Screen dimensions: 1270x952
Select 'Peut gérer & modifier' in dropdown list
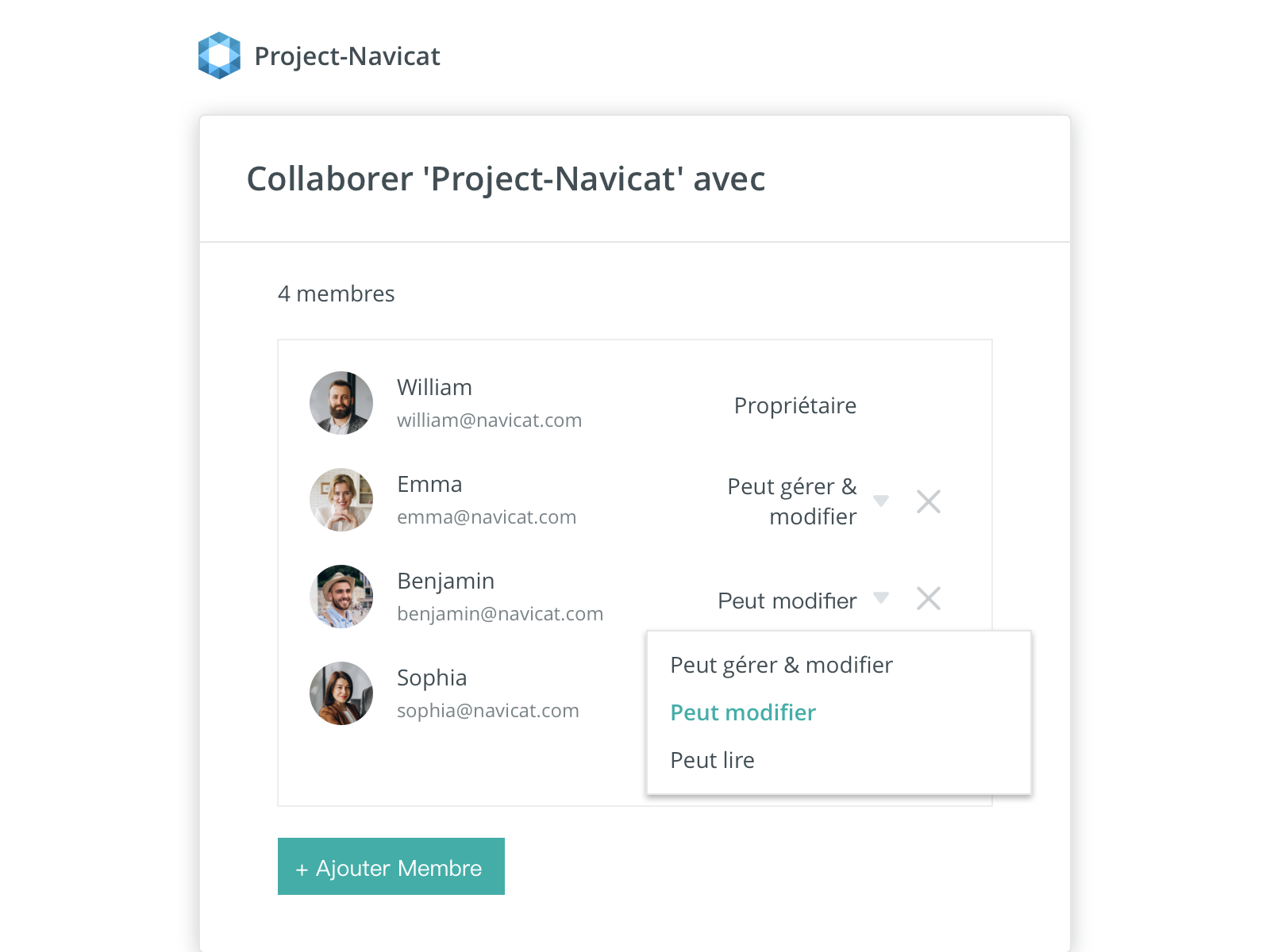pos(782,665)
